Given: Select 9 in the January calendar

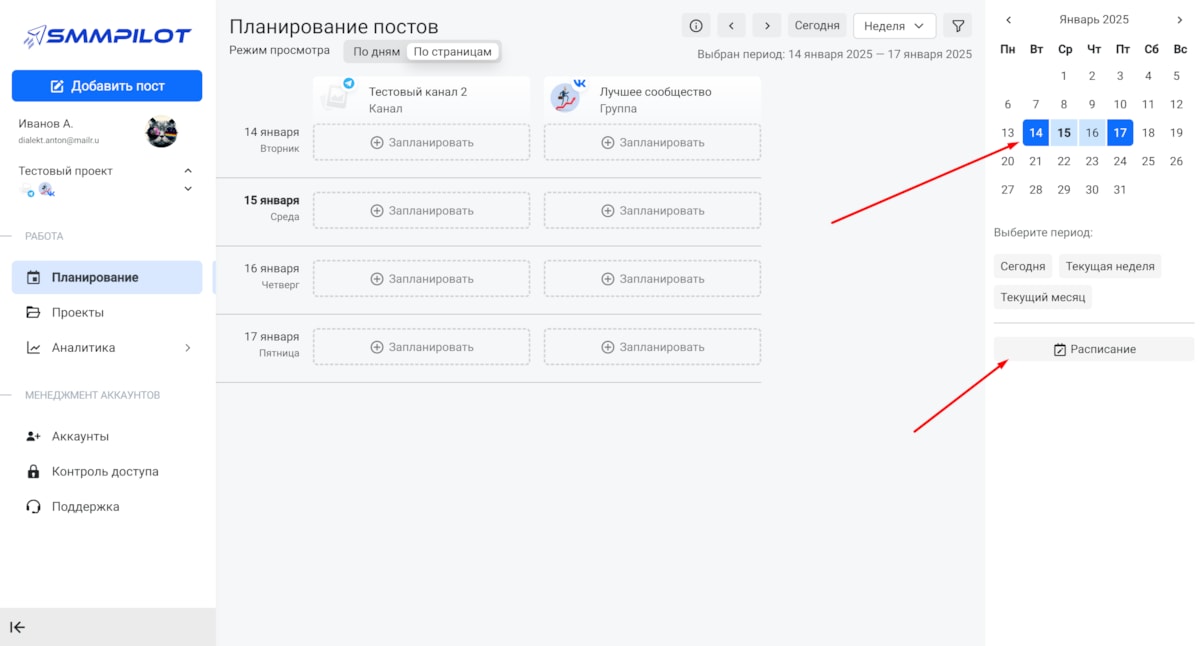Looking at the screenshot, I should [1092, 104].
